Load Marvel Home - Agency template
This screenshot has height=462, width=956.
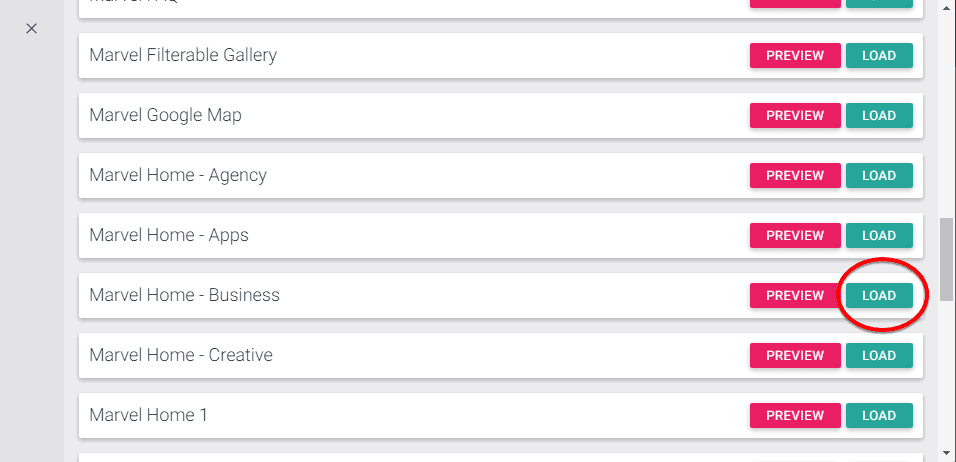click(879, 176)
